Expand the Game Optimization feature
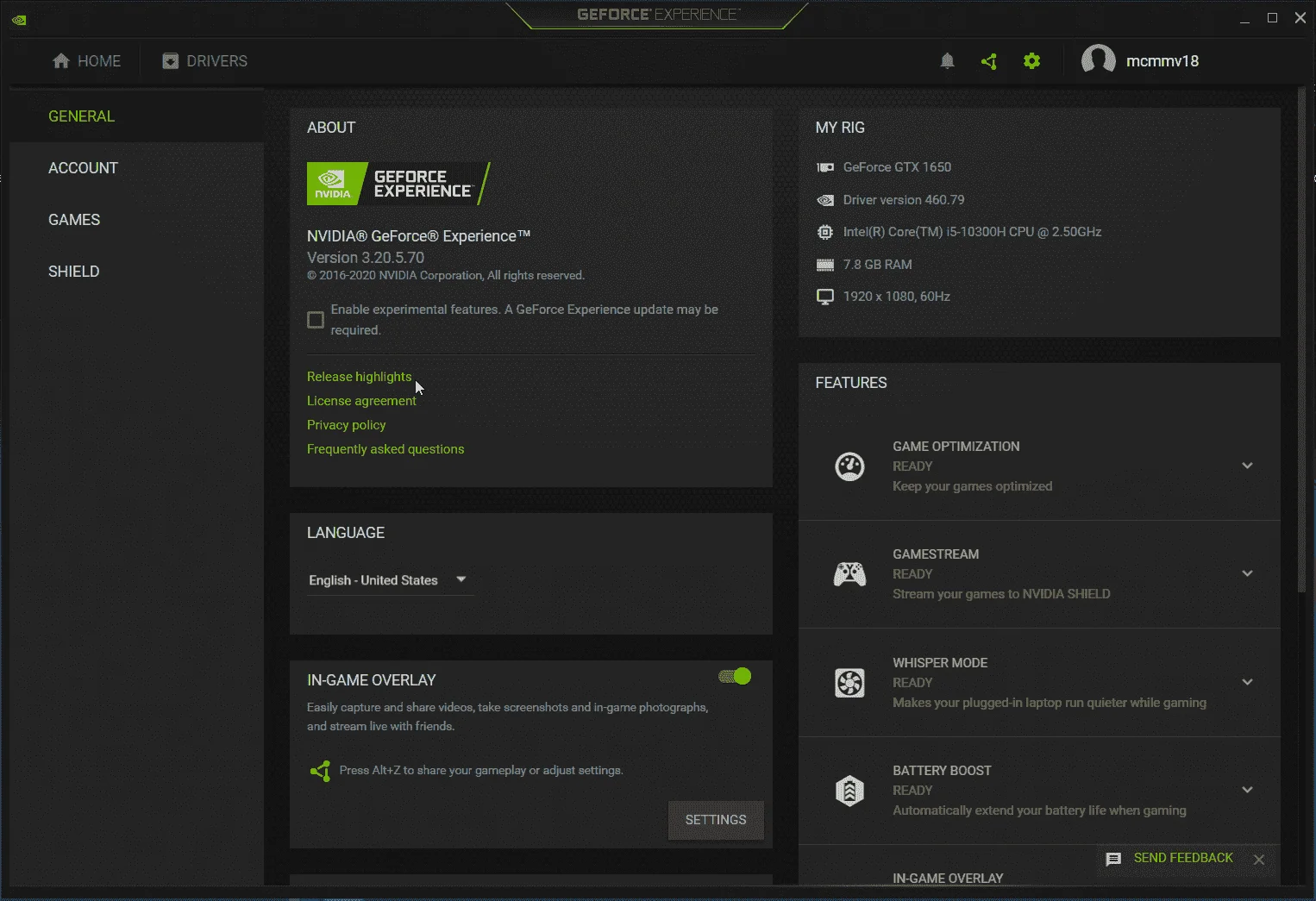 1247,466
